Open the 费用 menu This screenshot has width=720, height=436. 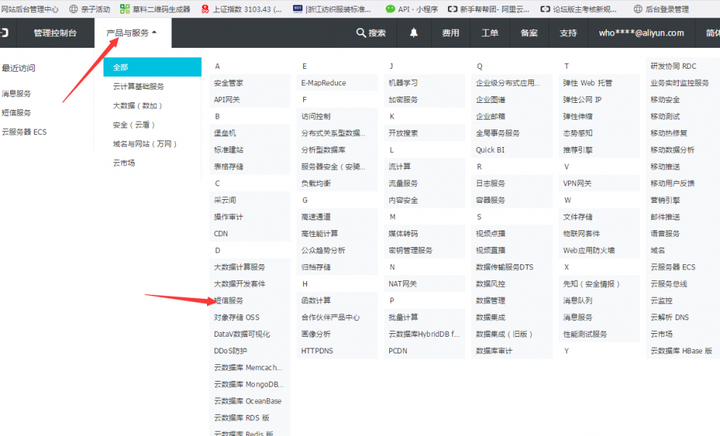click(450, 33)
